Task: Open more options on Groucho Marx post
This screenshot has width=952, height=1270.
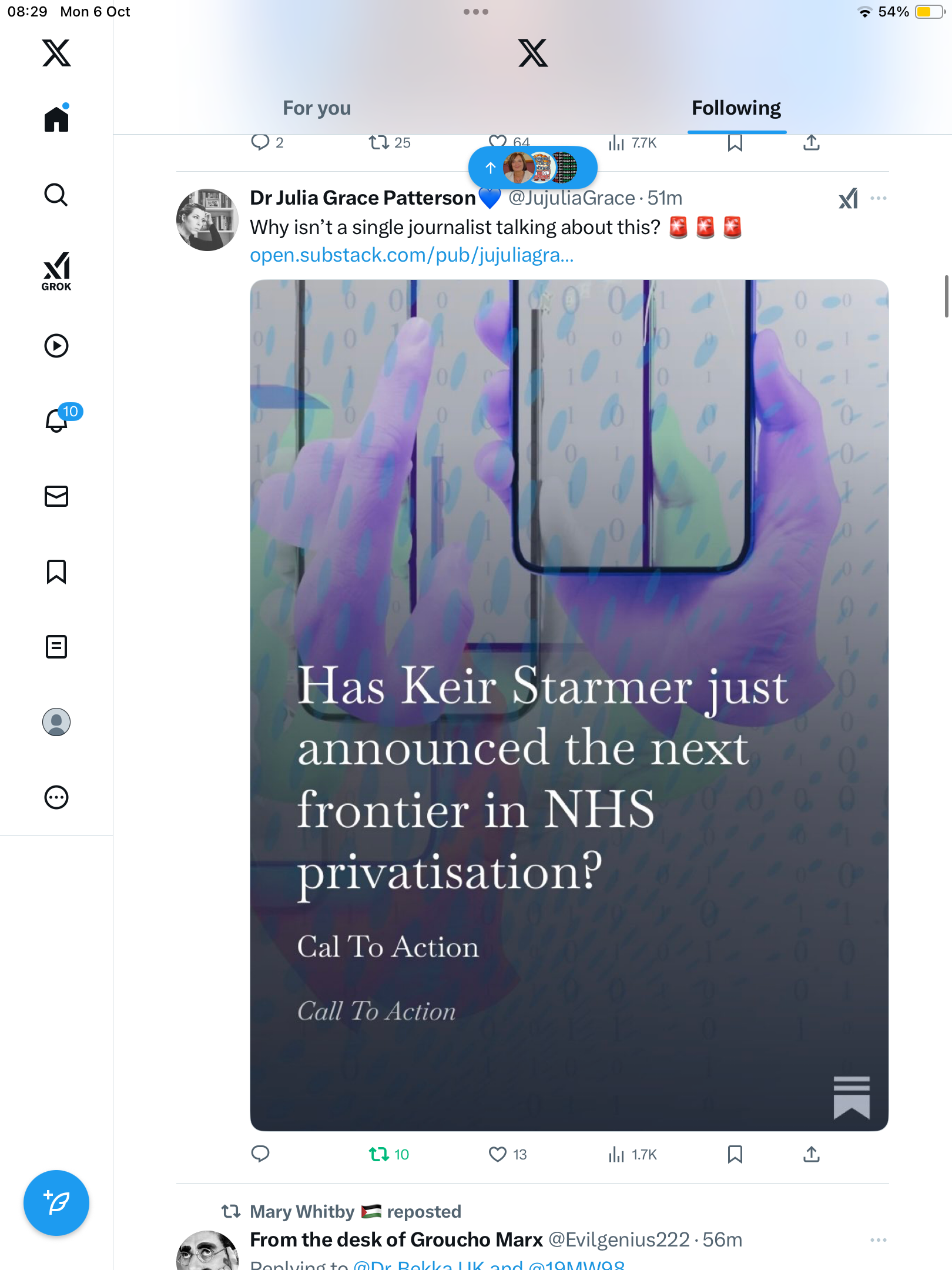Action: pyautogui.click(x=878, y=1240)
